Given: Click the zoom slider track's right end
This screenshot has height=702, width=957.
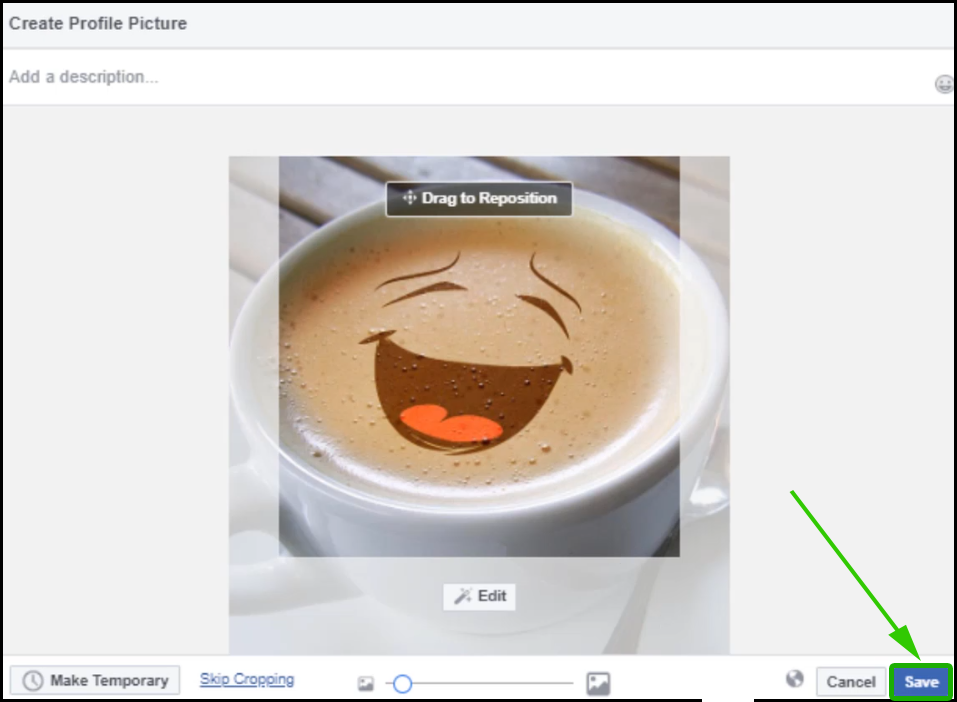Looking at the screenshot, I should pyautogui.click(x=571, y=684).
